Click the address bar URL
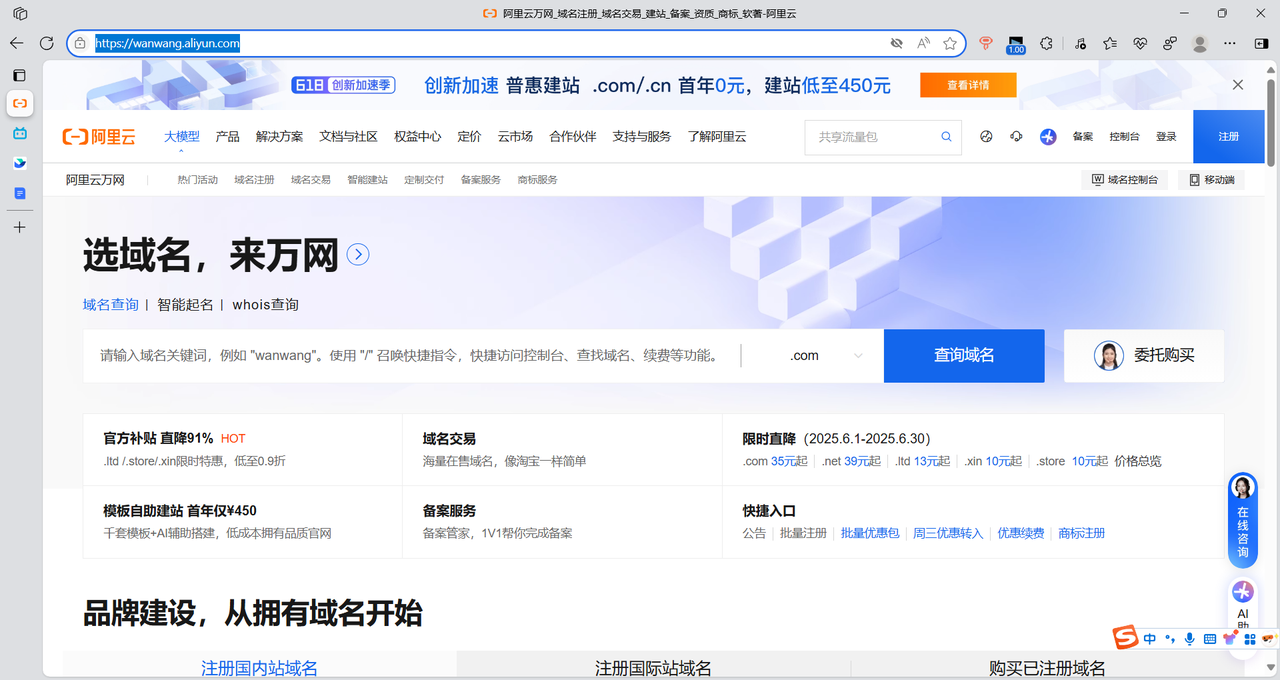 click(167, 43)
